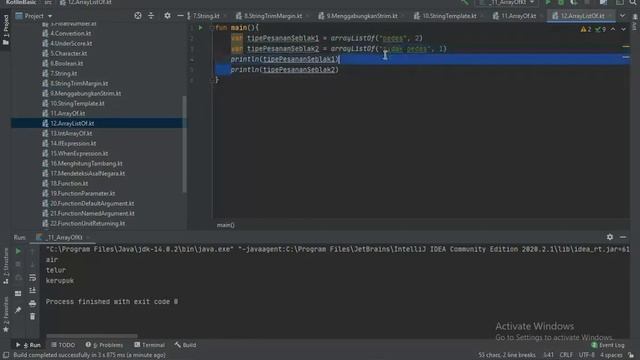This screenshot has height=360, width=640.
Task: Click the green checkmark indicator showing 9
Action: pos(600,29)
